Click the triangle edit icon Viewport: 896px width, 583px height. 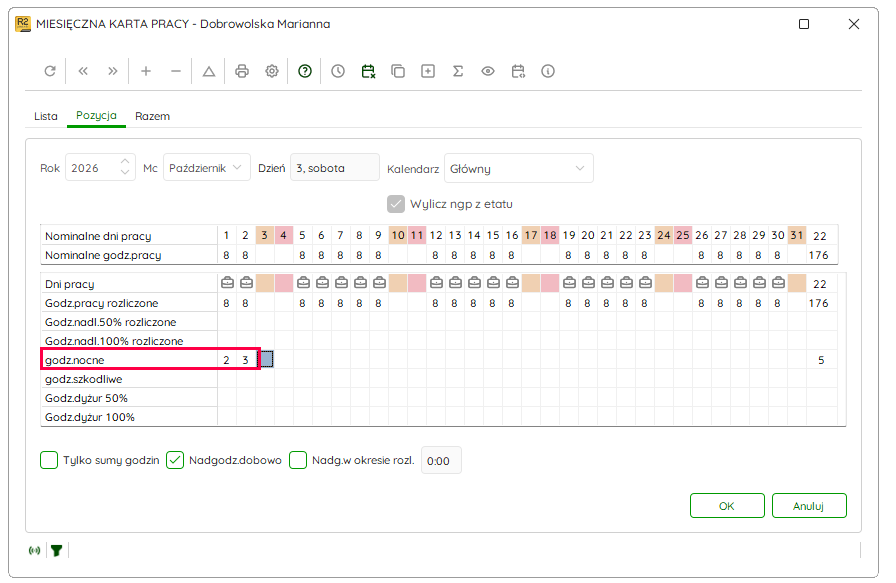[x=209, y=71]
